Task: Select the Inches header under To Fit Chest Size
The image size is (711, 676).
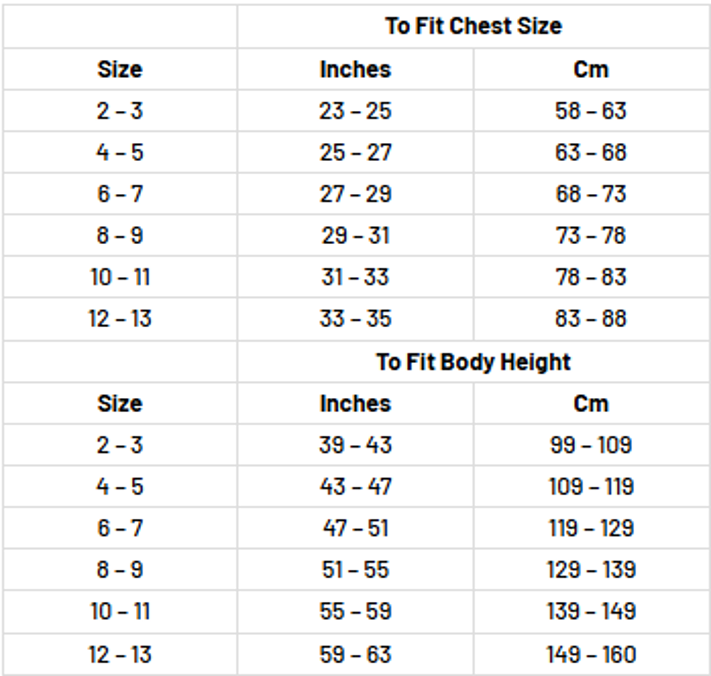Action: [355, 70]
